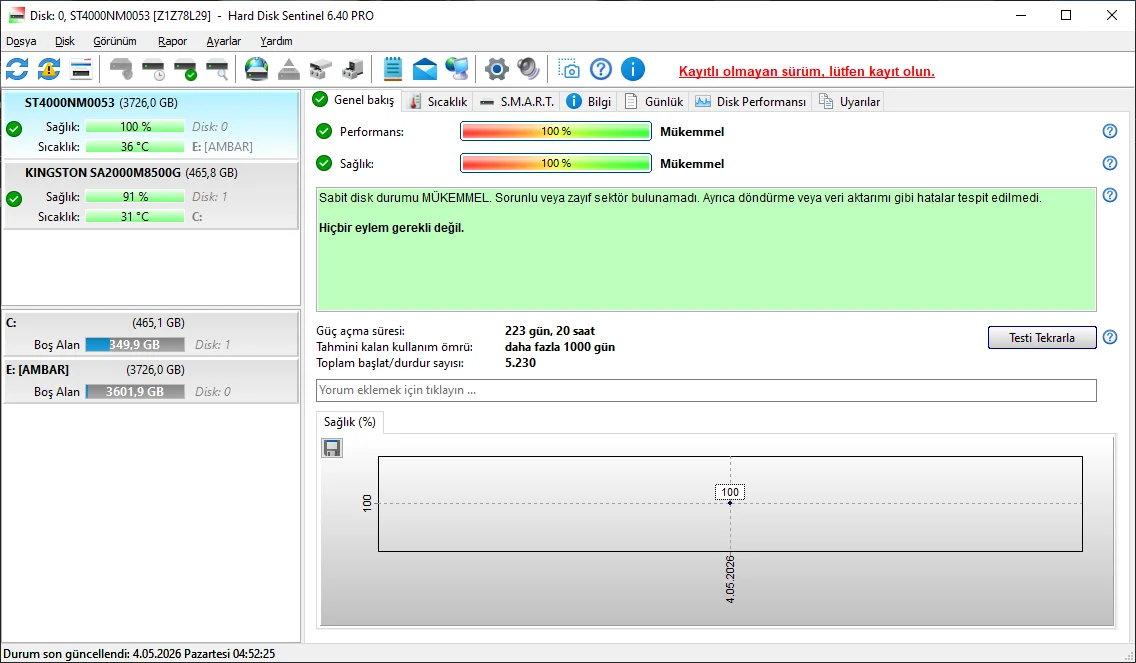Click E: free space bar 3601,9 GB

(x=135, y=392)
